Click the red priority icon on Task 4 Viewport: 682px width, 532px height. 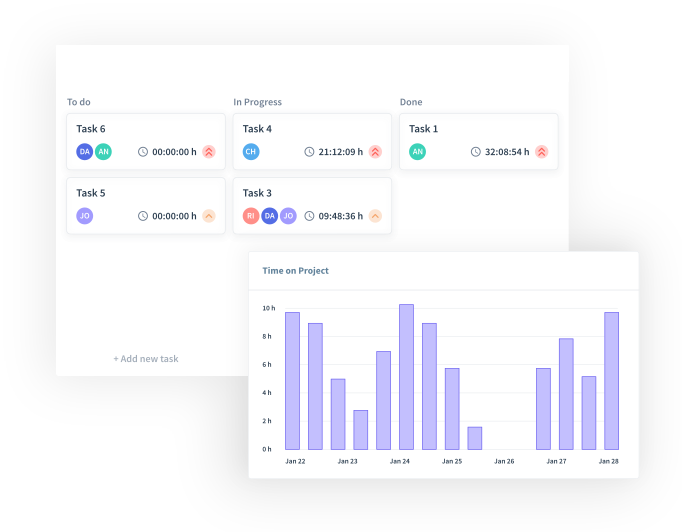pos(375,152)
